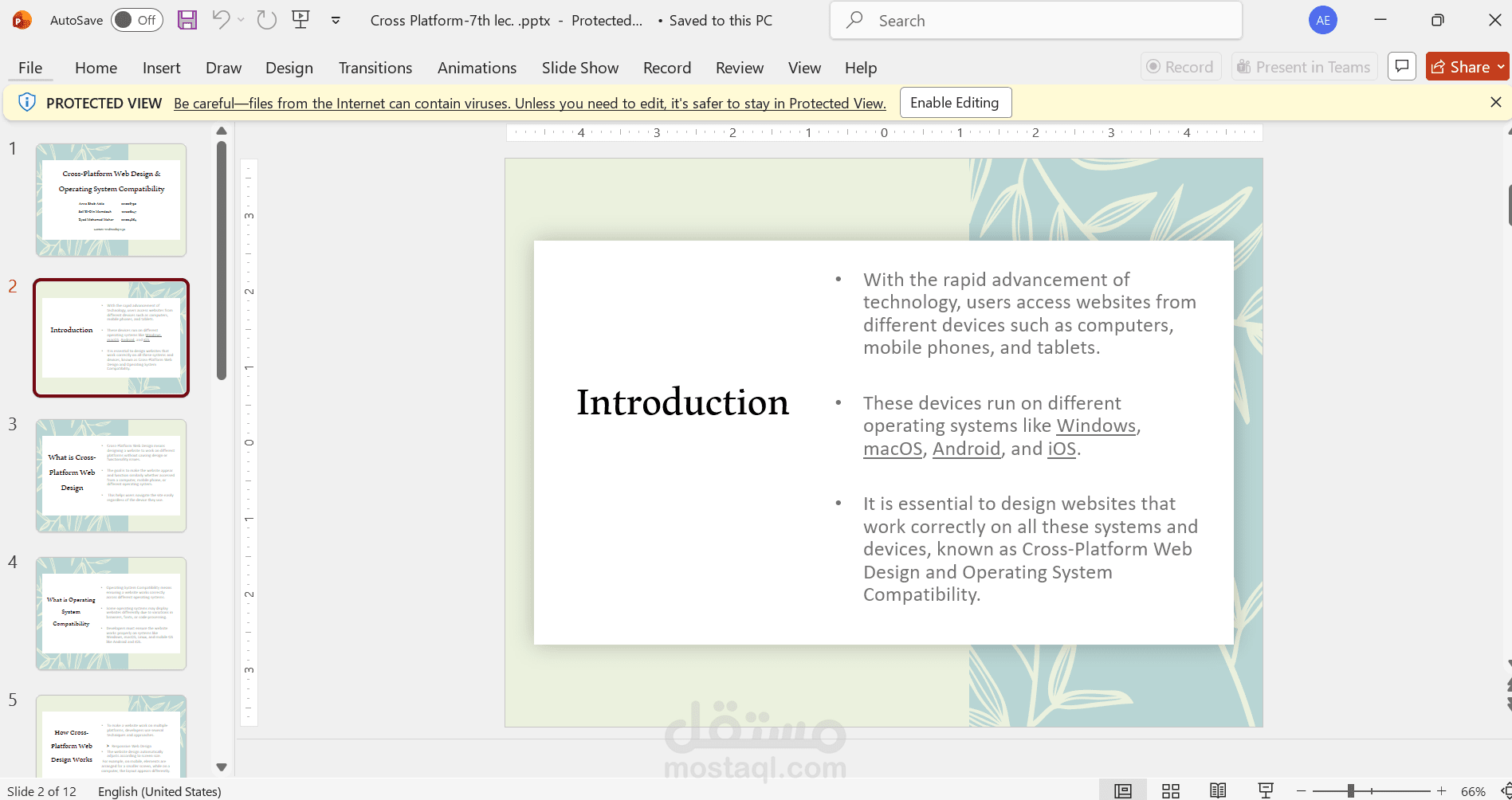The image size is (1512, 800).
Task: Click the Android hyperlink on slide
Action: click(966, 449)
